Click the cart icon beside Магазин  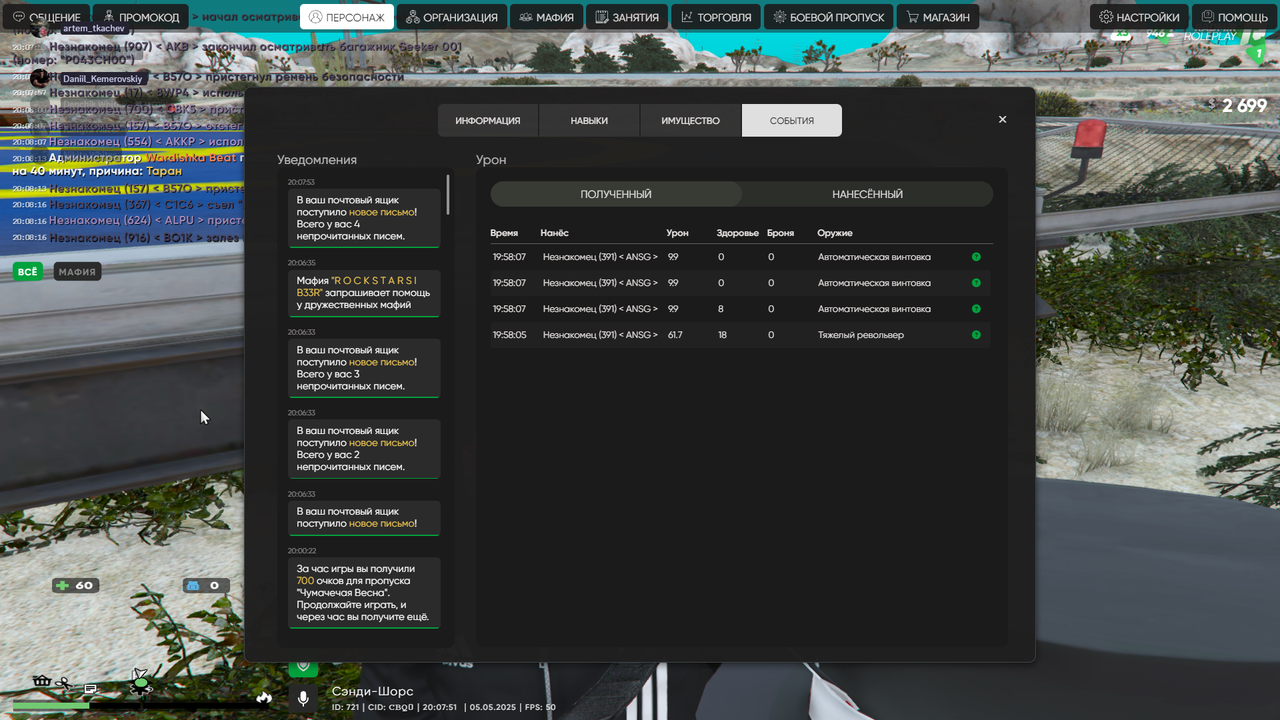912,17
